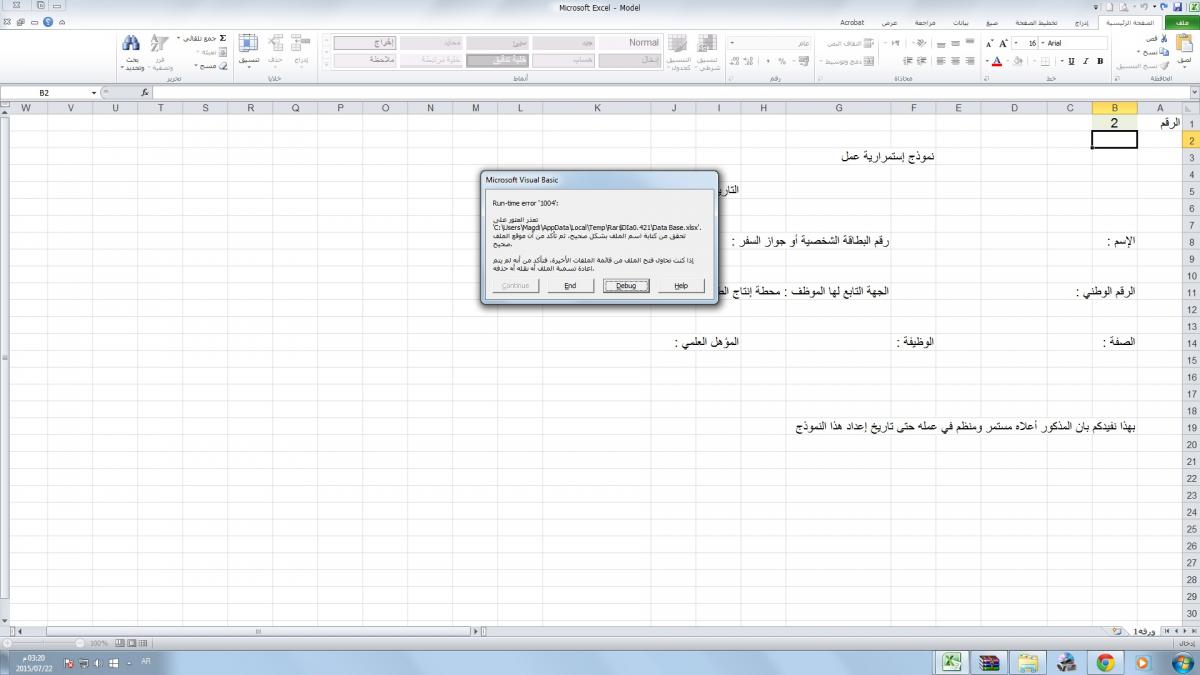Click the horizontal scrollbar thumb

(258, 631)
